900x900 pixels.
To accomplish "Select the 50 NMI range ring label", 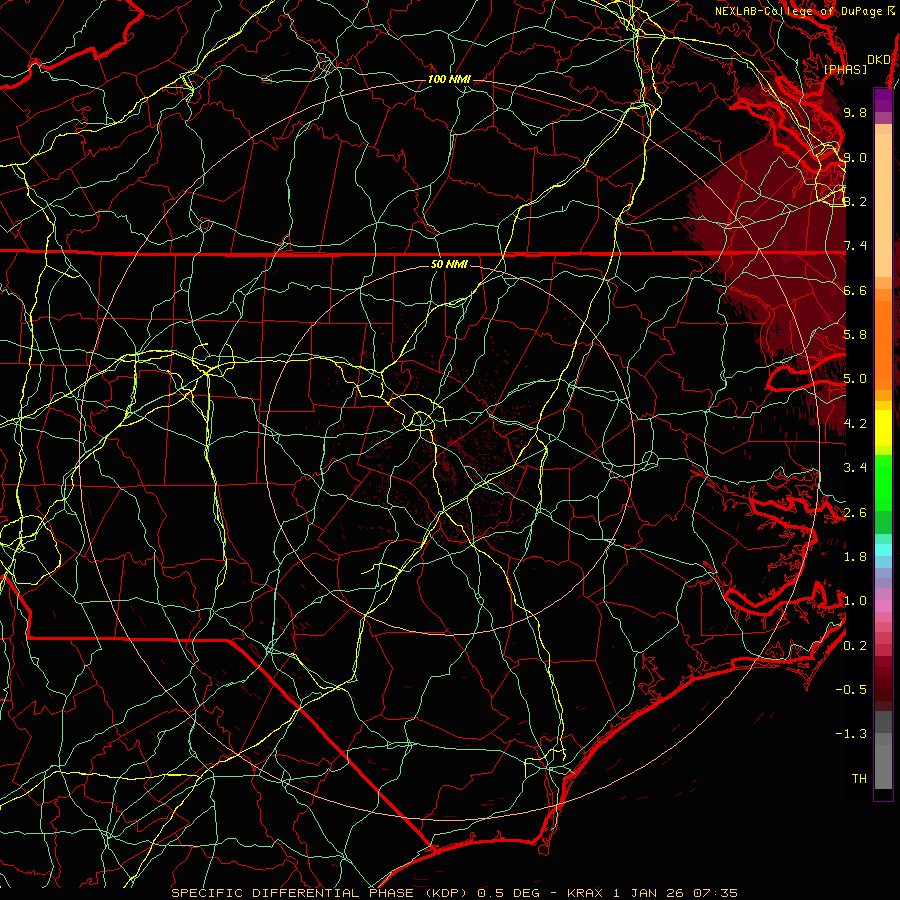I will pyautogui.click(x=449, y=265).
